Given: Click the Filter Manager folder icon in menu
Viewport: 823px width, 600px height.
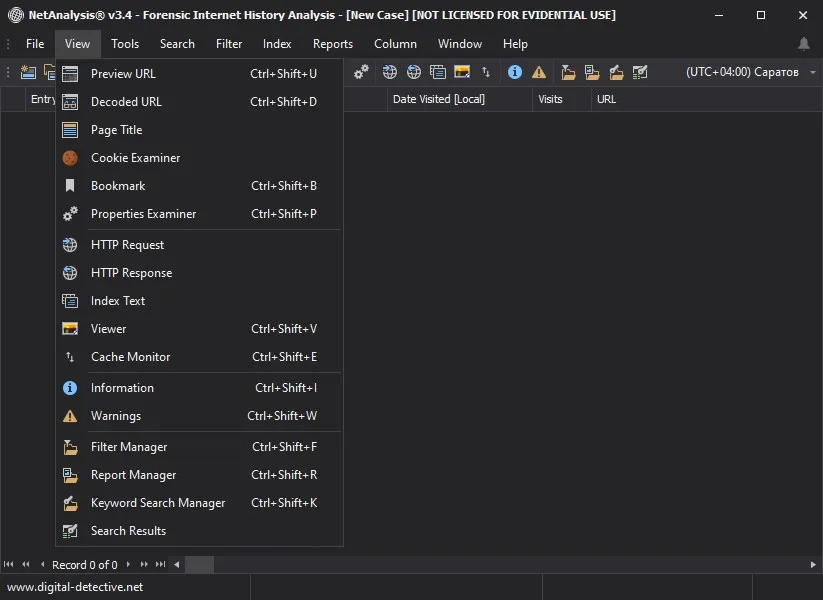Looking at the screenshot, I should (x=70, y=447).
